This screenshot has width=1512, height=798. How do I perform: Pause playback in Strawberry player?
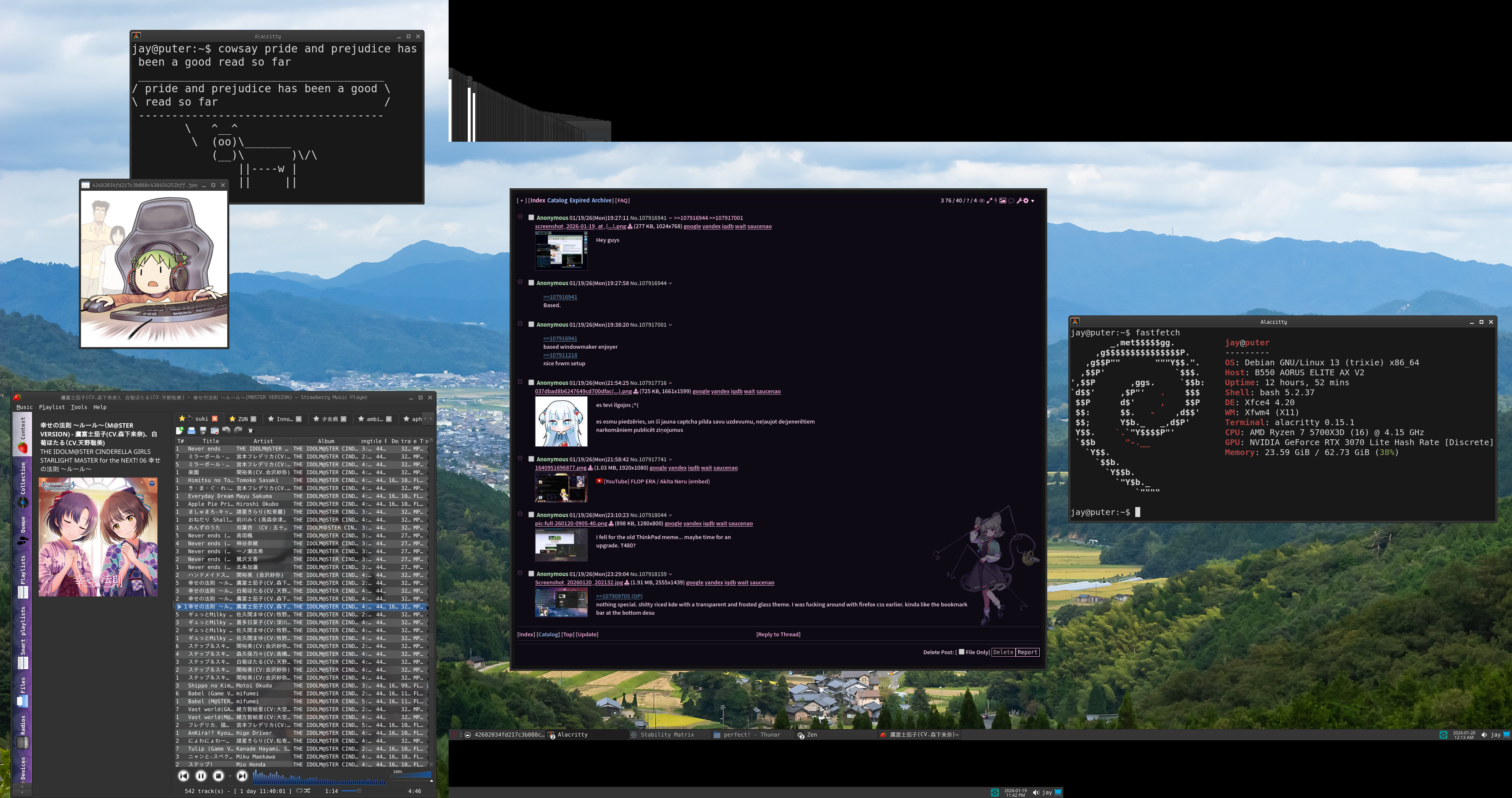pyautogui.click(x=201, y=776)
